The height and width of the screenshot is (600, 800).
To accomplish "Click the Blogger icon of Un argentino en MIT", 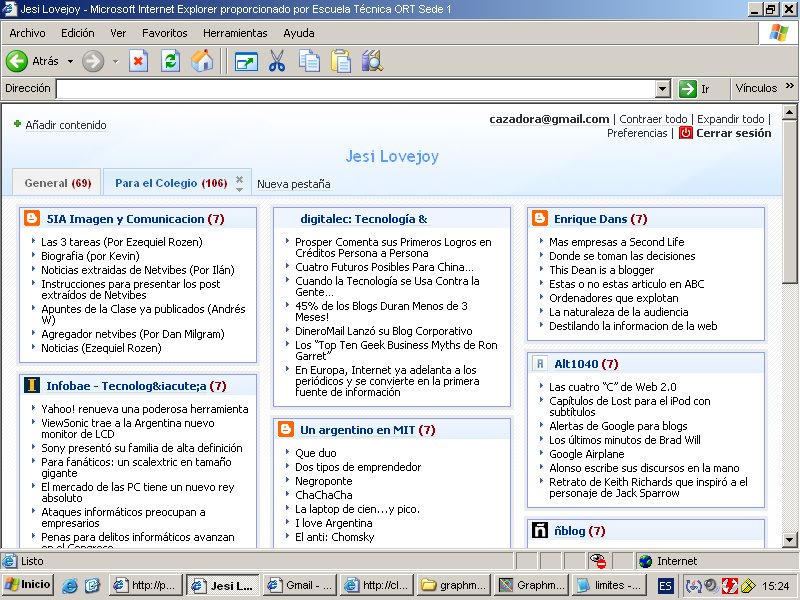I will 286,429.
